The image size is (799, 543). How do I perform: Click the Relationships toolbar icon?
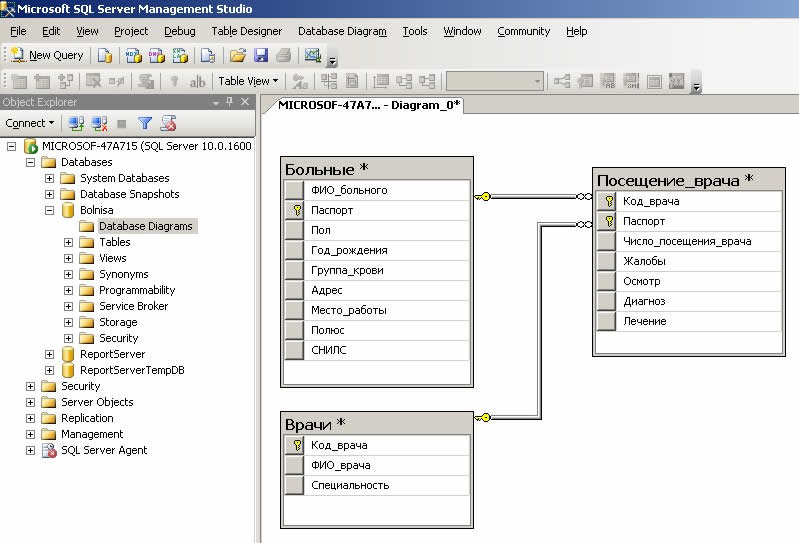coord(562,81)
